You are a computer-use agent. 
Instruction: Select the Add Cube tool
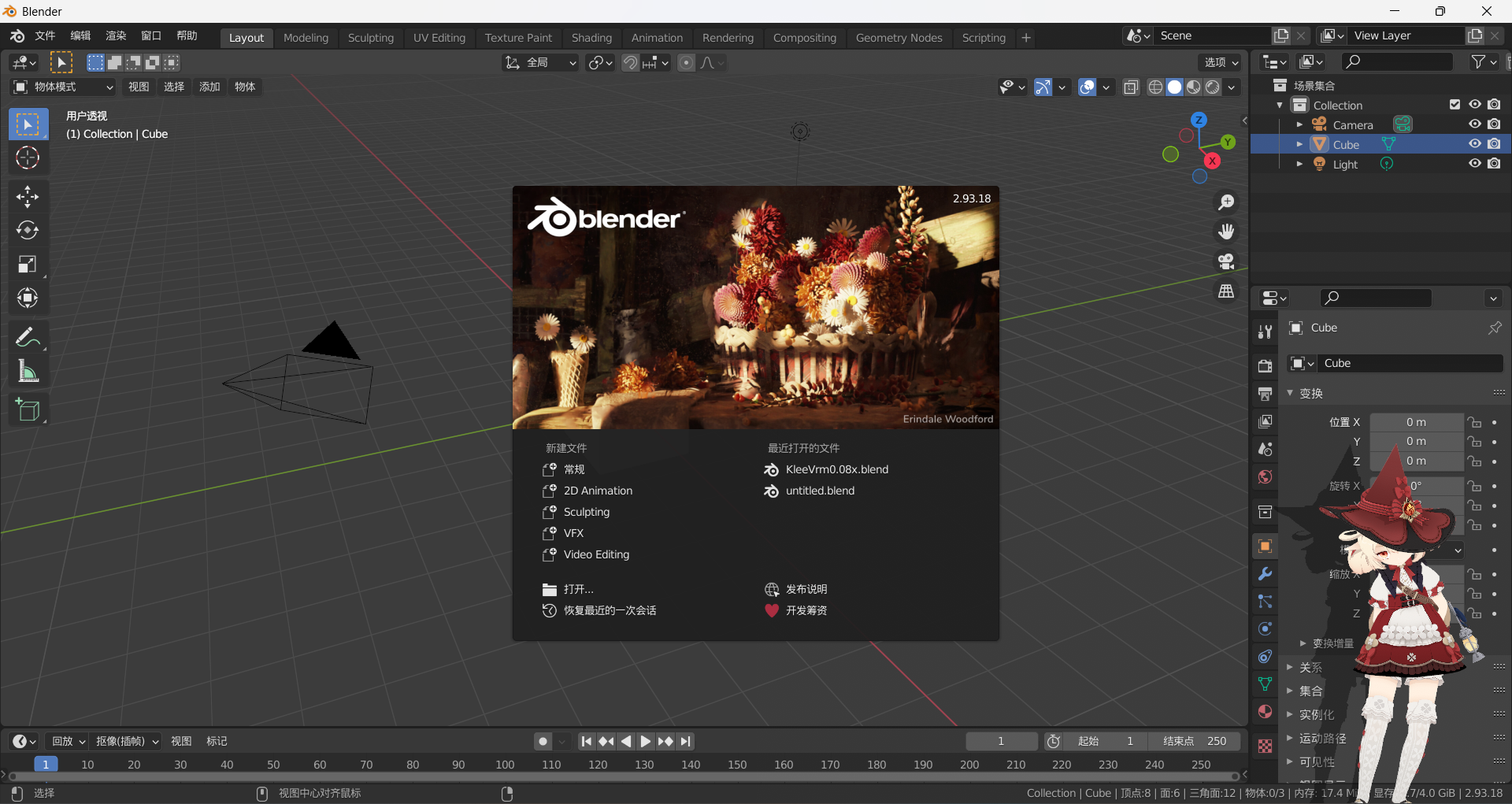[28, 409]
